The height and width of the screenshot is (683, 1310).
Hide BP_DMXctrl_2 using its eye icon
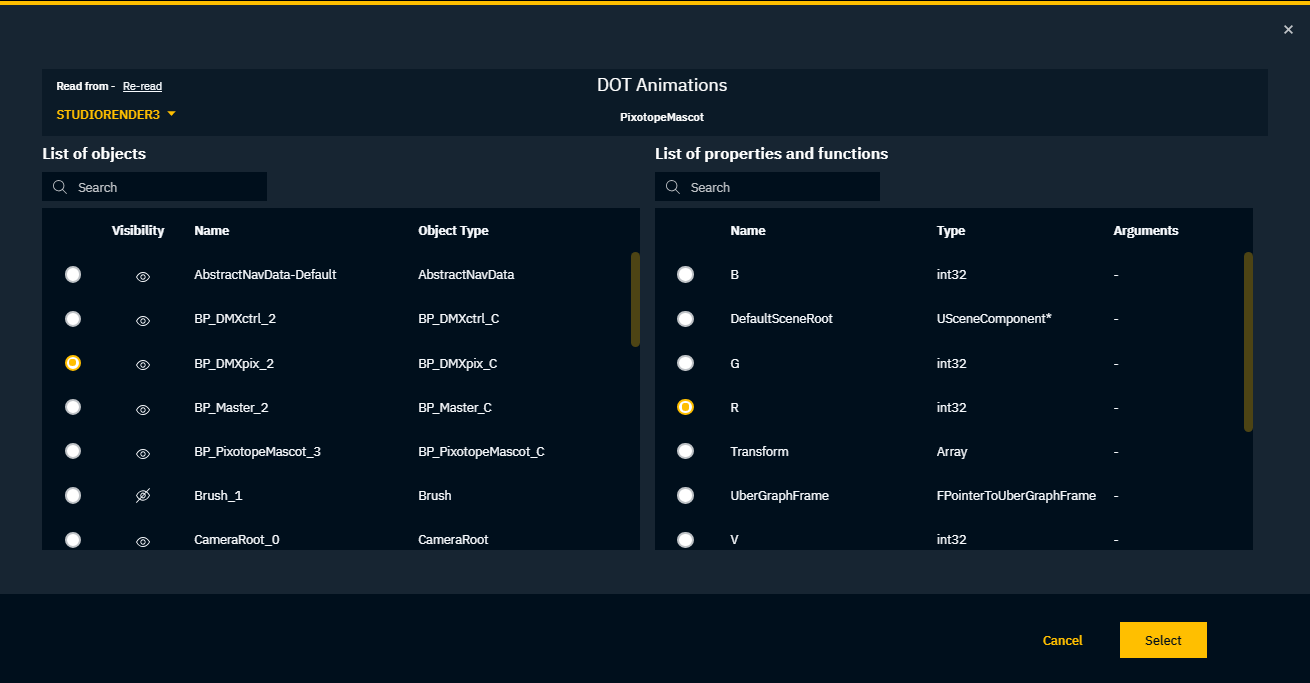[x=143, y=320]
